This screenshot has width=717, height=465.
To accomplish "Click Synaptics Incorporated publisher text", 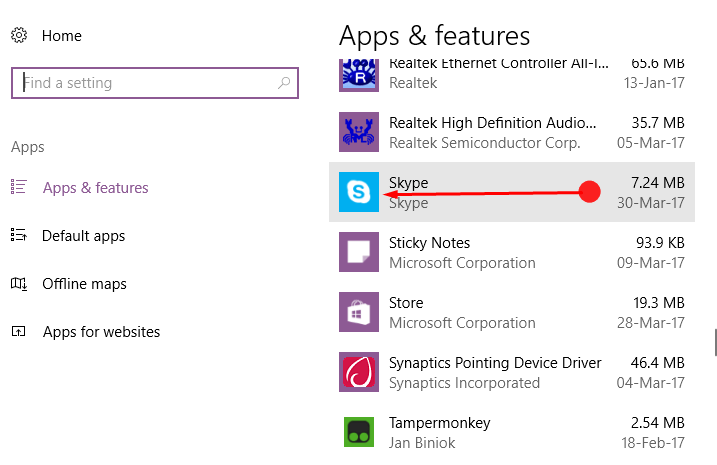I will click(x=464, y=383).
